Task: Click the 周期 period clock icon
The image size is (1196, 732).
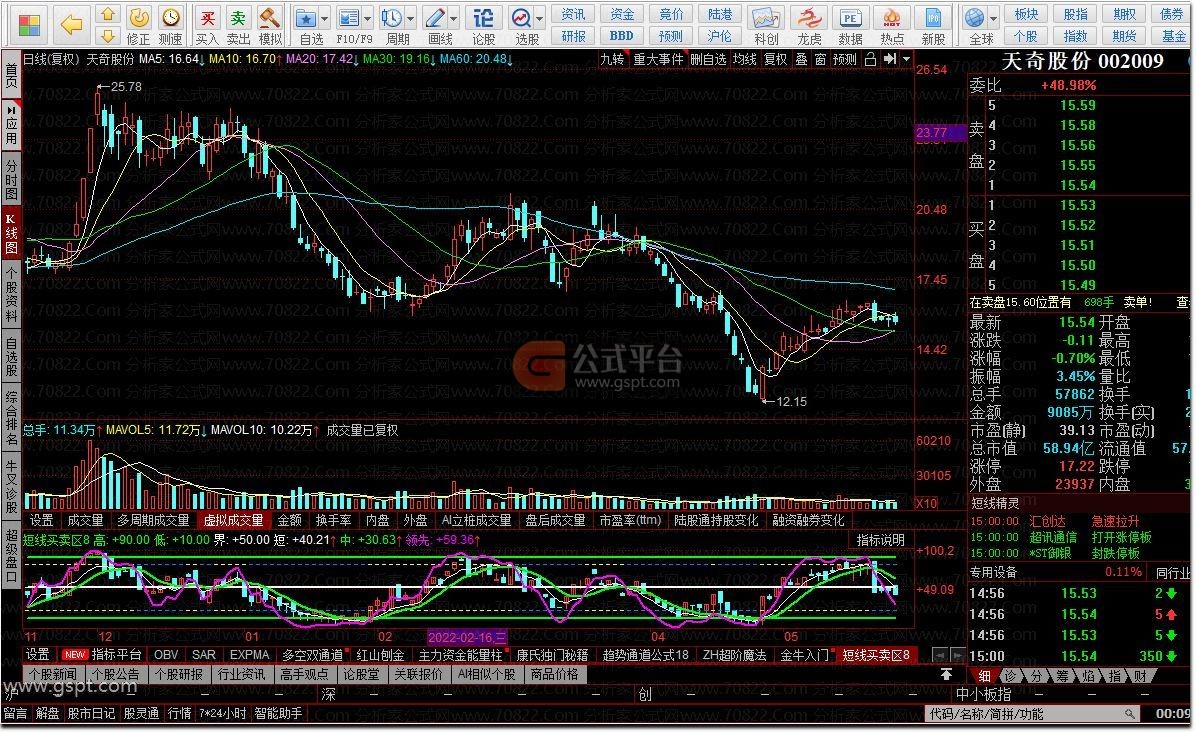Action: 392,18
